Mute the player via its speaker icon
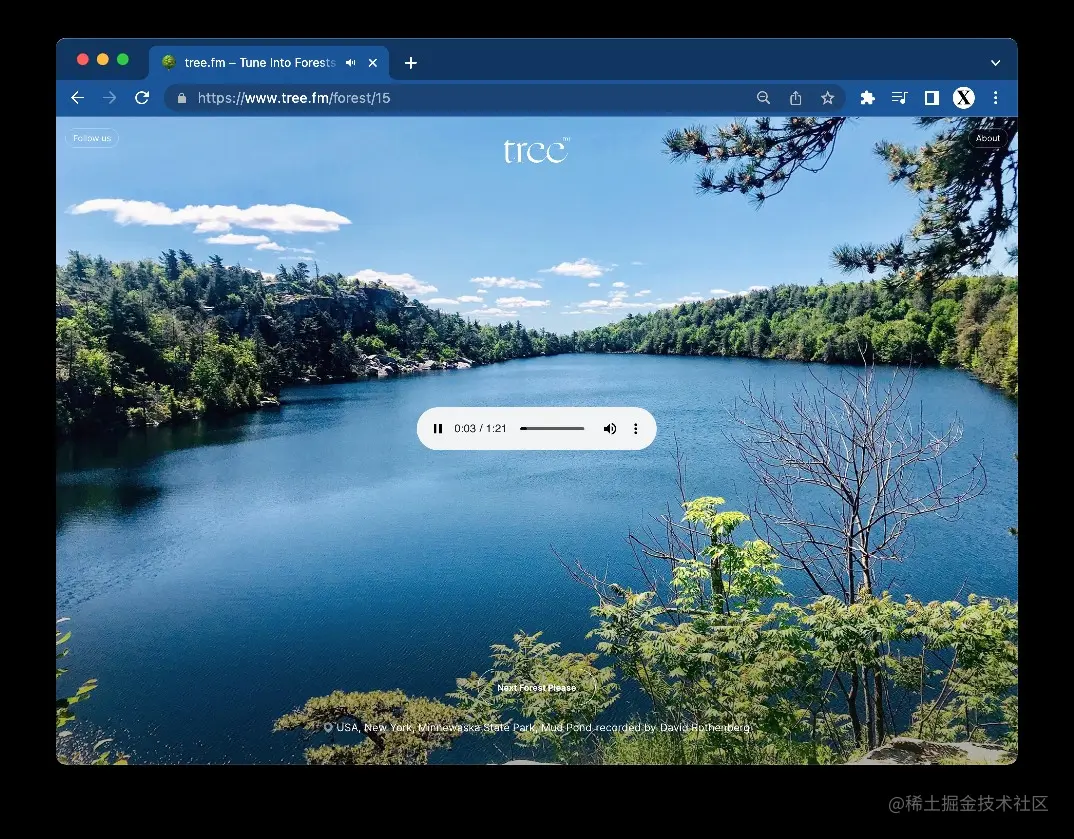 coord(610,428)
